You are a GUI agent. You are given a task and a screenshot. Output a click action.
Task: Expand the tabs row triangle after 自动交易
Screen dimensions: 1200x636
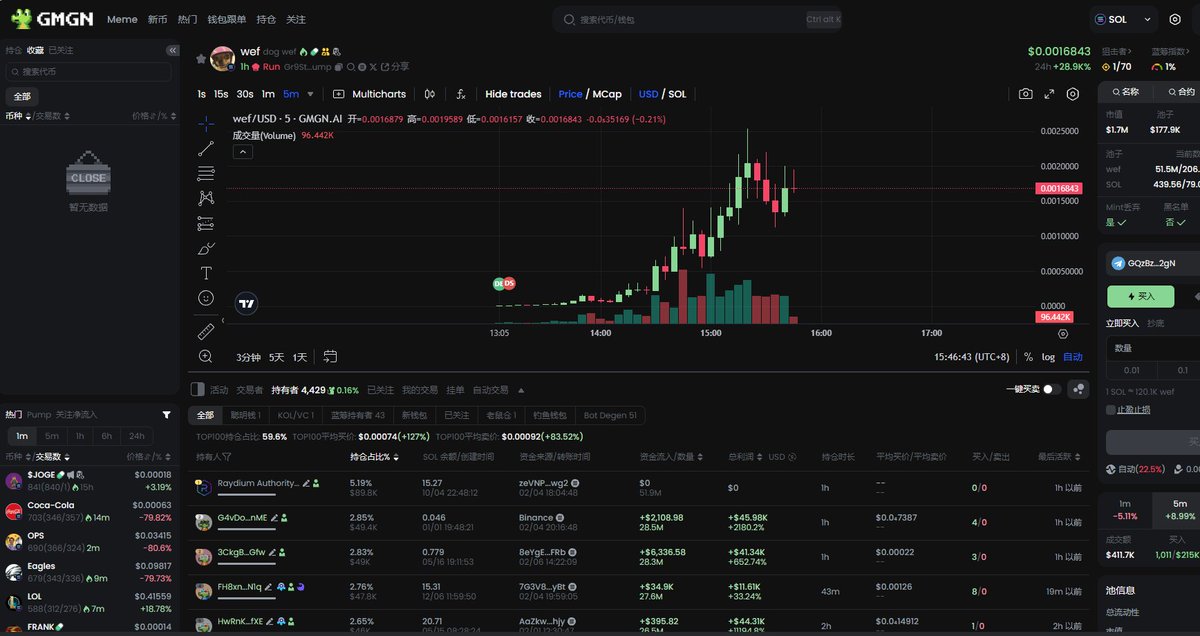click(521, 390)
